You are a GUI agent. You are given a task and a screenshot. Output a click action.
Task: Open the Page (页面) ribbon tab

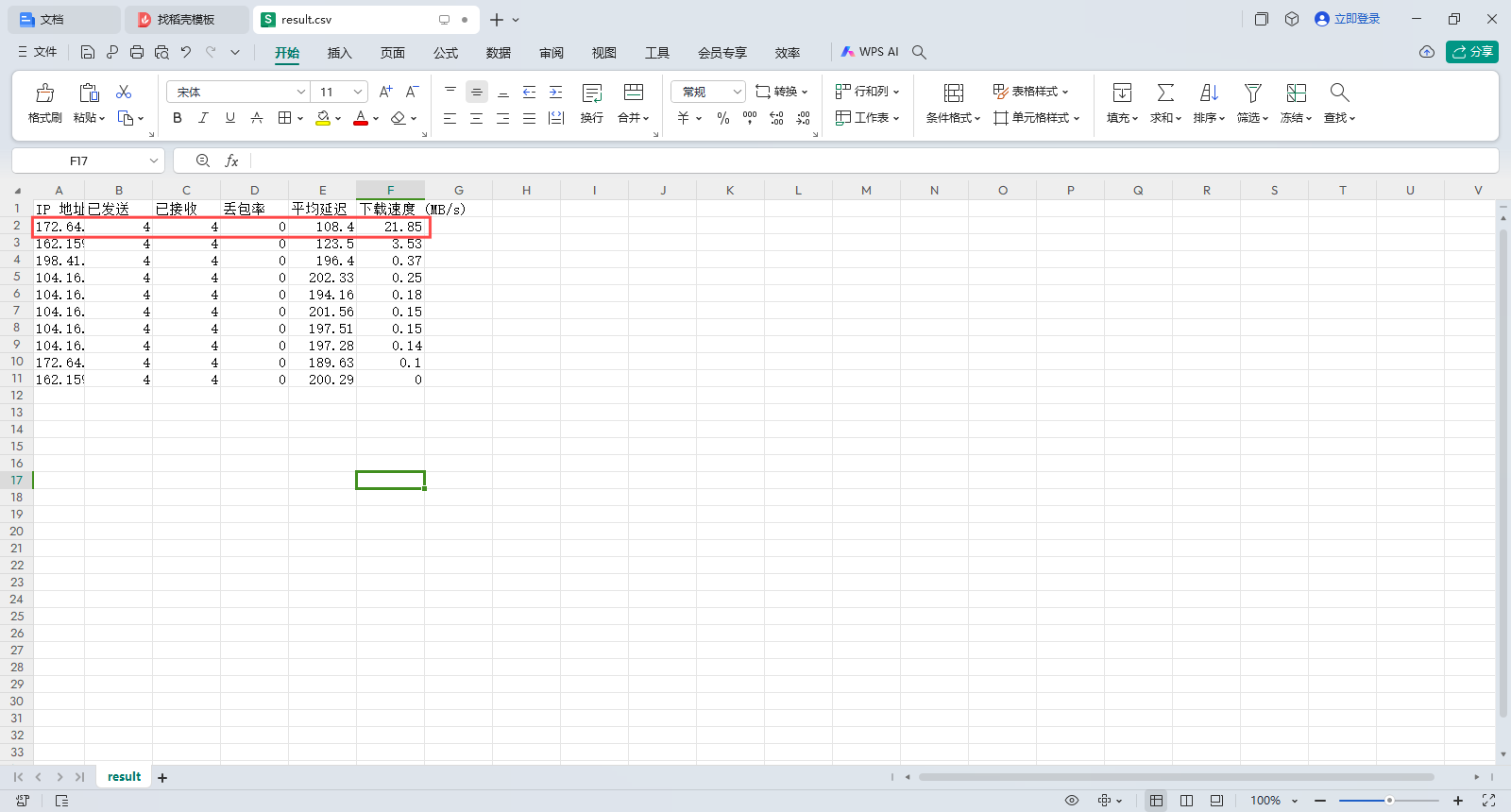point(393,53)
